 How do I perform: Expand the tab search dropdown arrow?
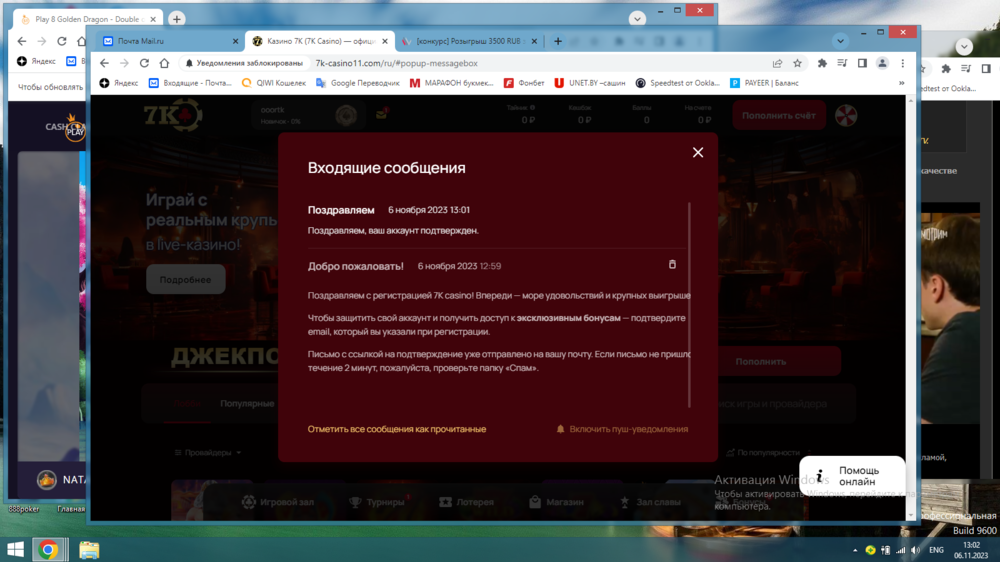[840, 41]
